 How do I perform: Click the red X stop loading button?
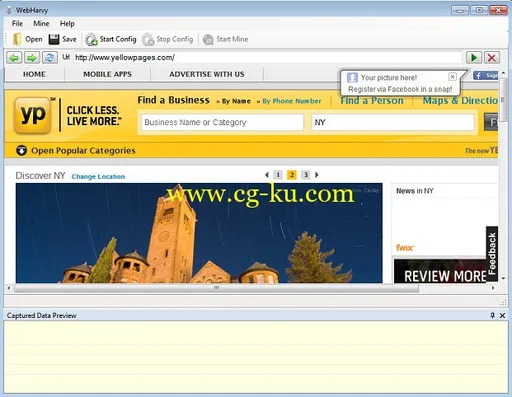(x=492, y=58)
